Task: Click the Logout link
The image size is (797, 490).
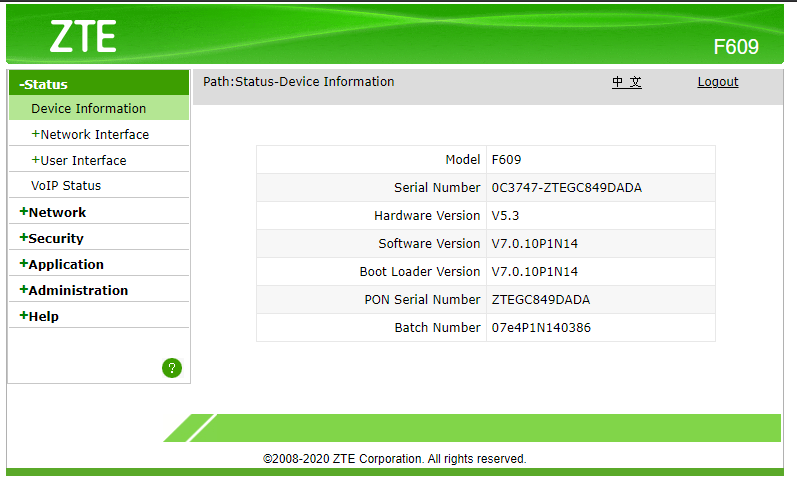Action: [717, 82]
